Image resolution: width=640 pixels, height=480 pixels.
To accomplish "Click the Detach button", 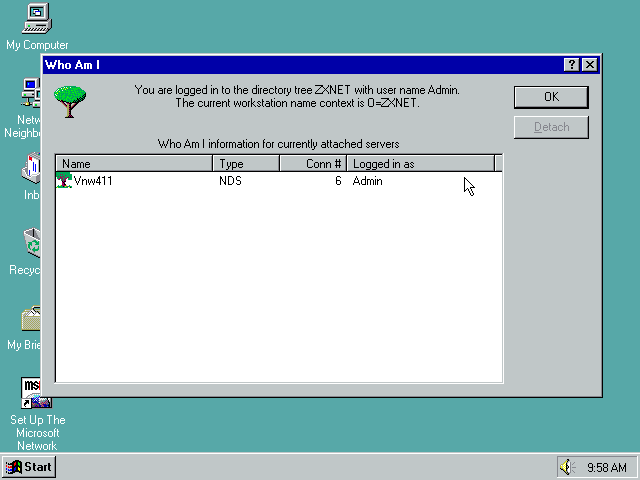I will tap(551, 127).
